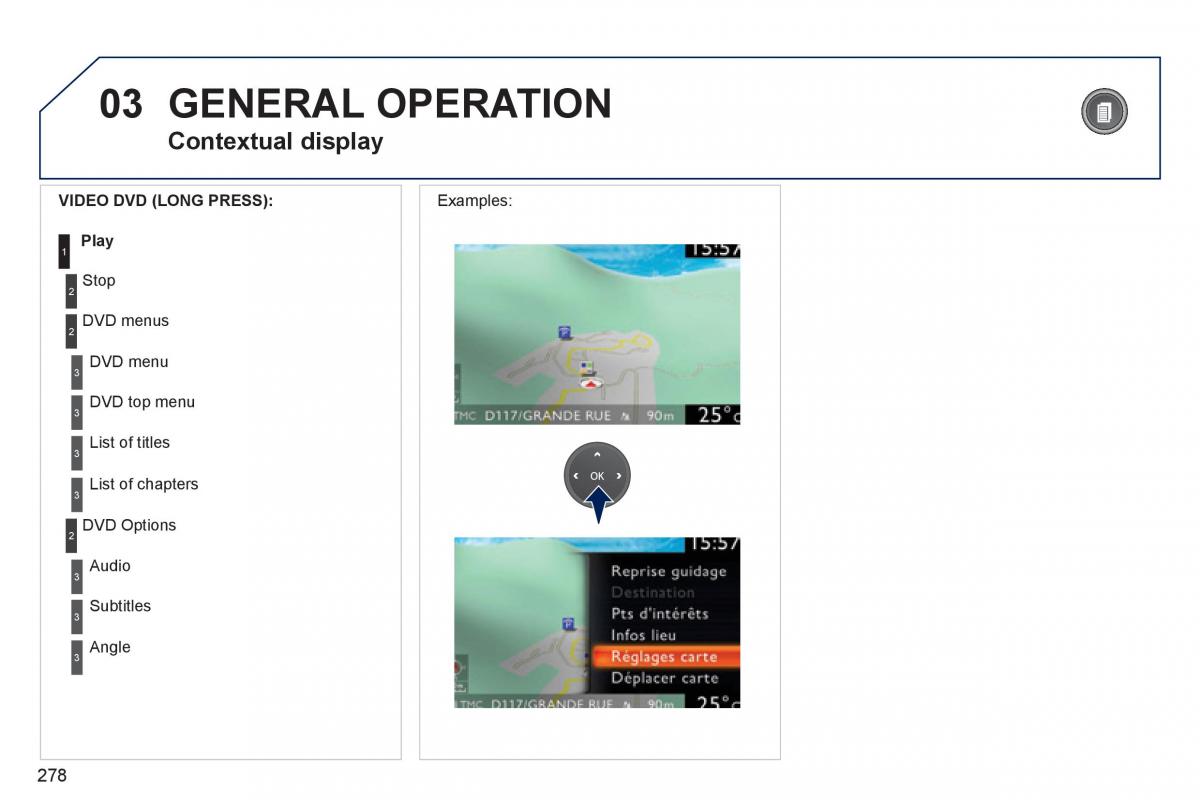The width and height of the screenshot is (1200, 800).
Task: Select greyed Destination menu entry
Action: 653,593
